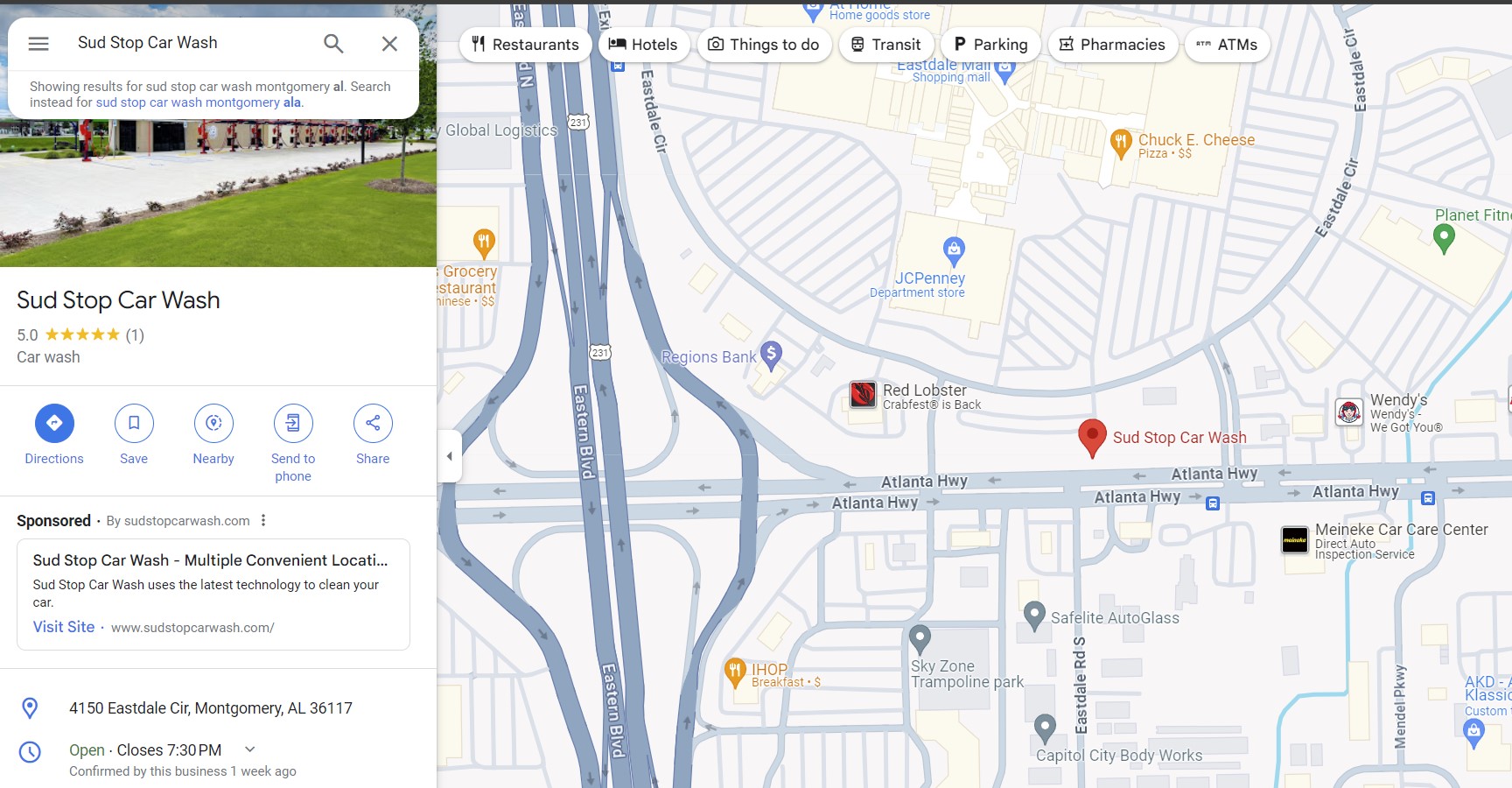Click the Safelite AutoGlass marker
The image size is (1512, 788).
coord(1034,616)
